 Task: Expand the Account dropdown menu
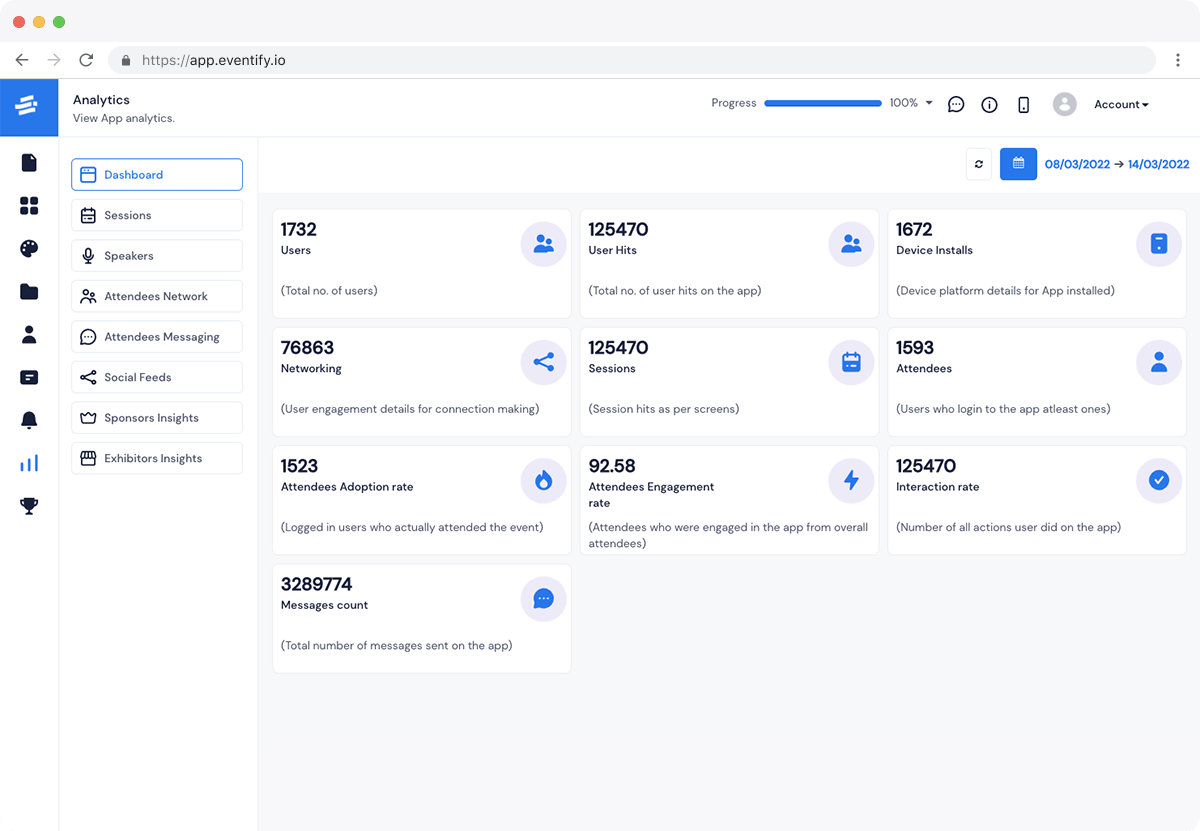[x=1121, y=104]
